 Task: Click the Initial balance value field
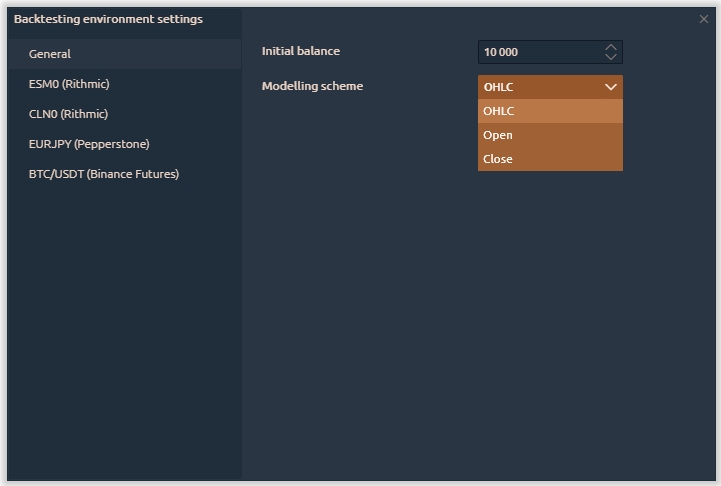click(x=540, y=52)
